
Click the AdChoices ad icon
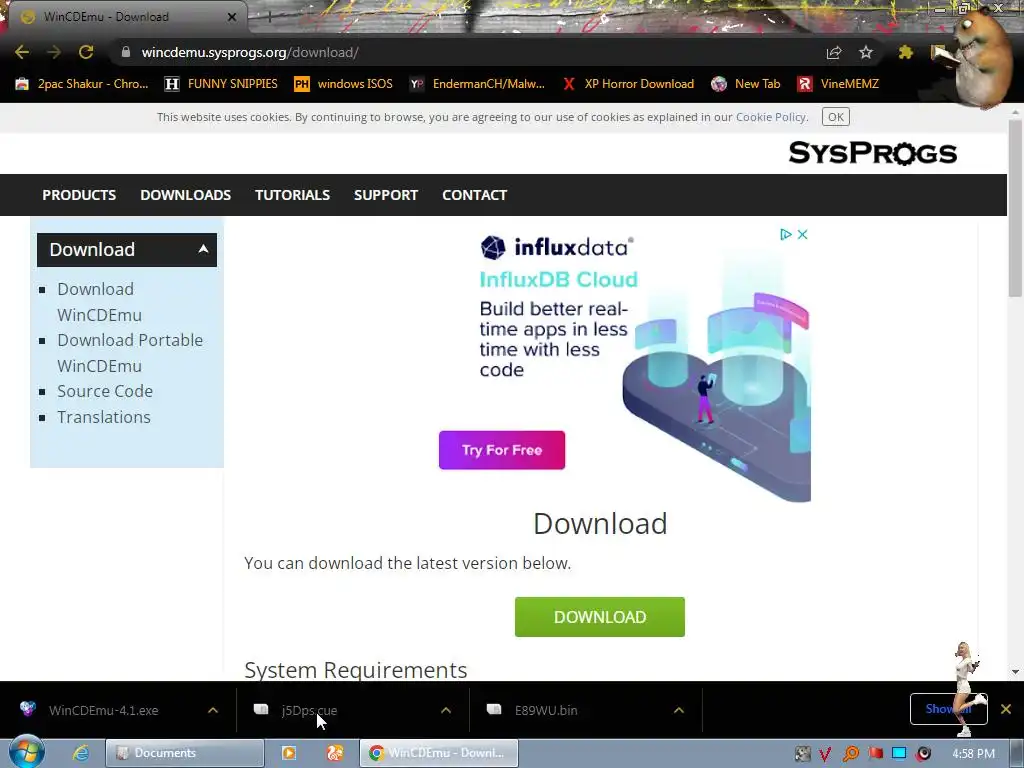point(786,234)
